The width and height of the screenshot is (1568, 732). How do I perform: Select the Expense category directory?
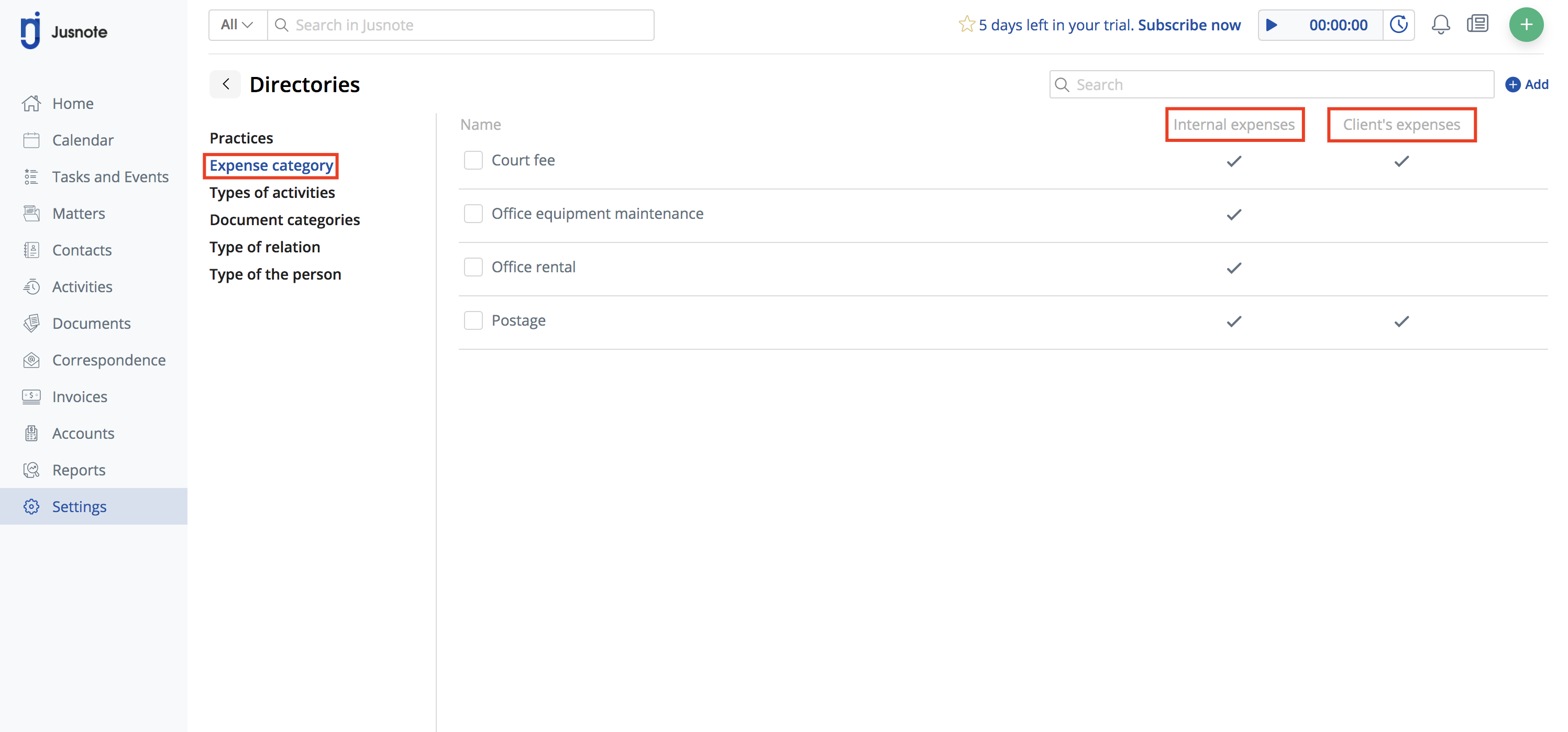pyautogui.click(x=271, y=165)
